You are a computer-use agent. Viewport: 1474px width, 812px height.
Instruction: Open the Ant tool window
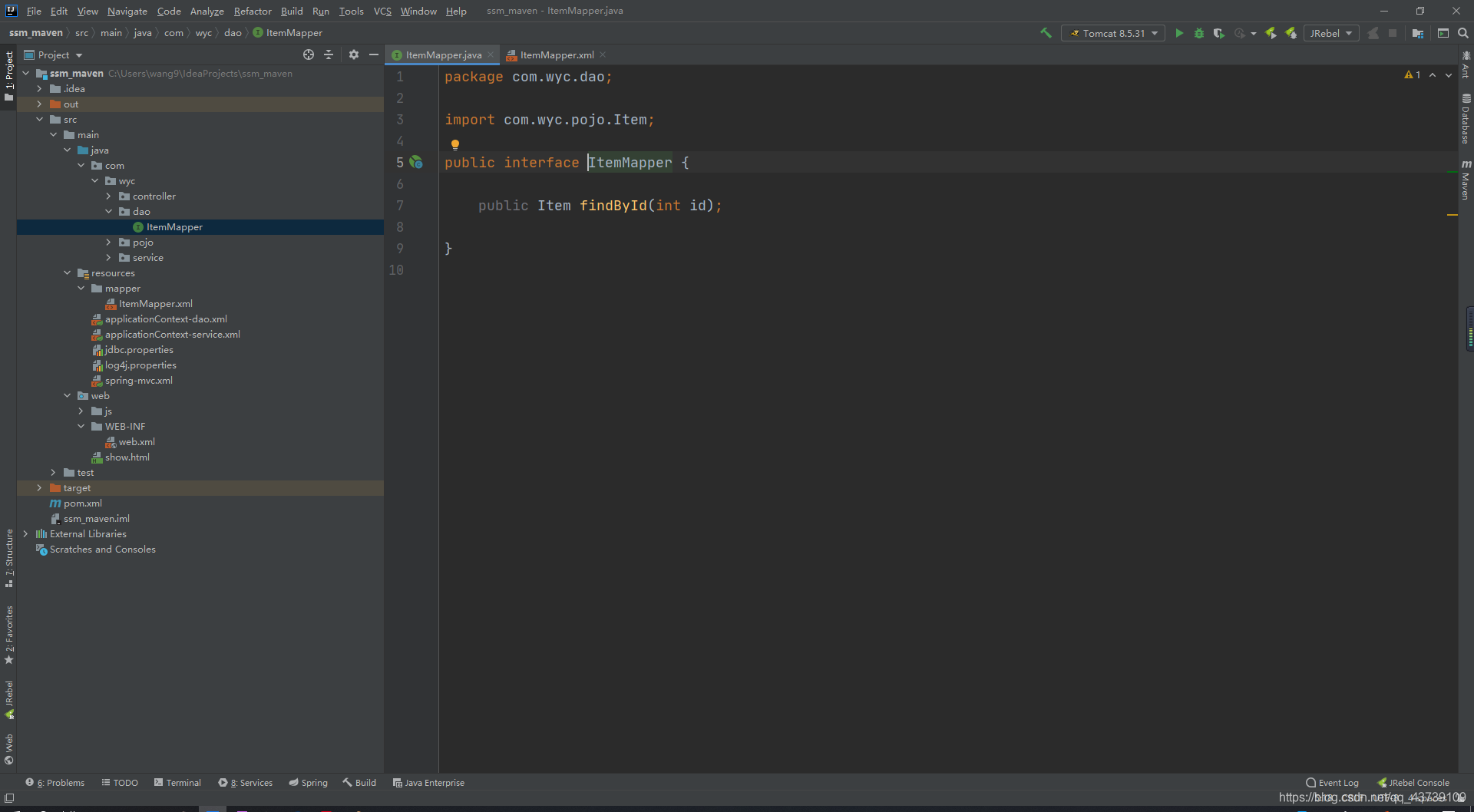[1466, 64]
